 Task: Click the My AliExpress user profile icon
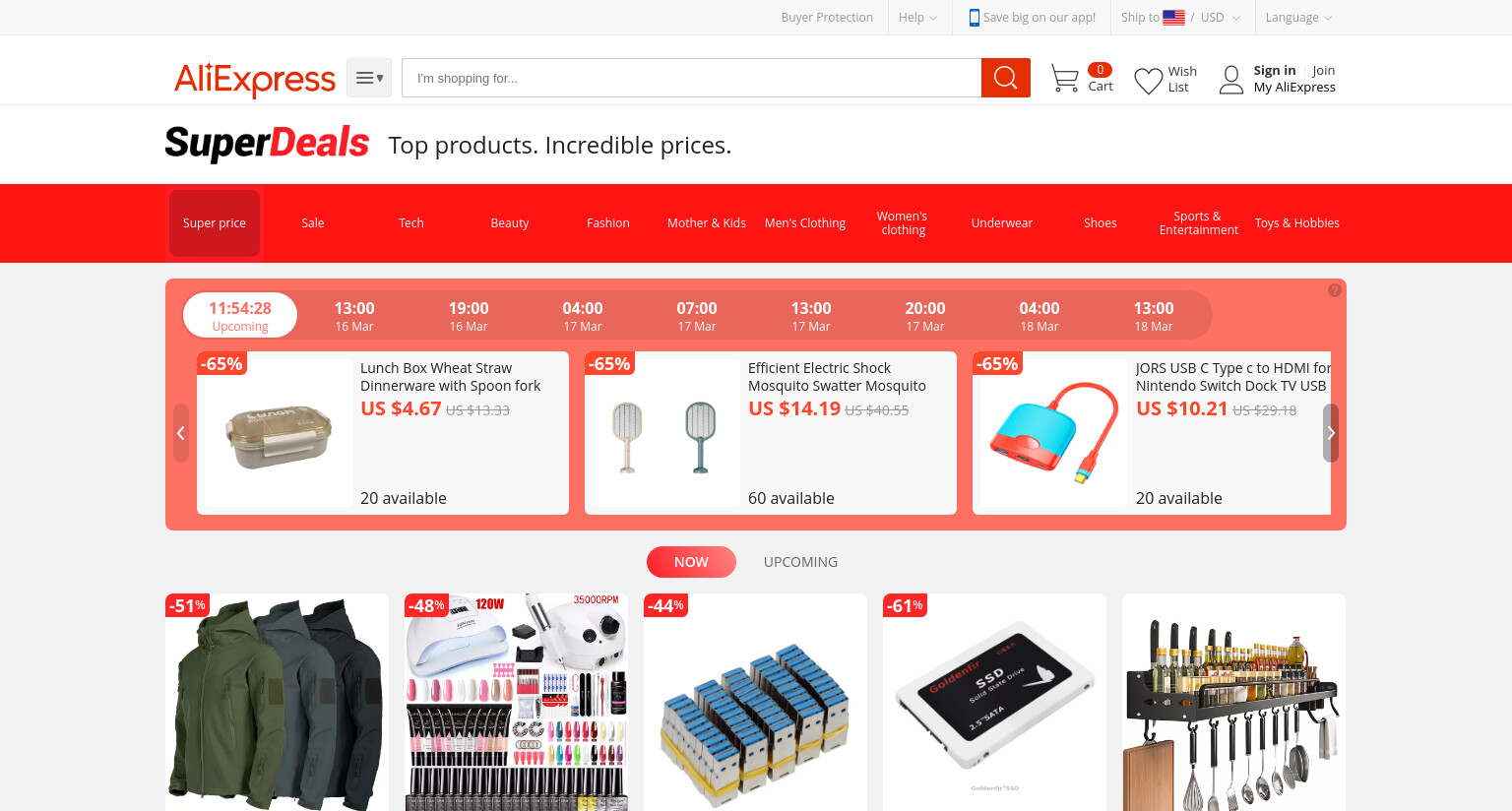pos(1230,80)
